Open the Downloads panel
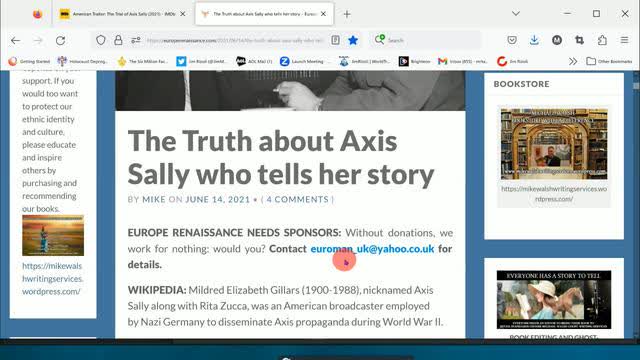This screenshot has height=360, width=640. pyautogui.click(x=534, y=40)
